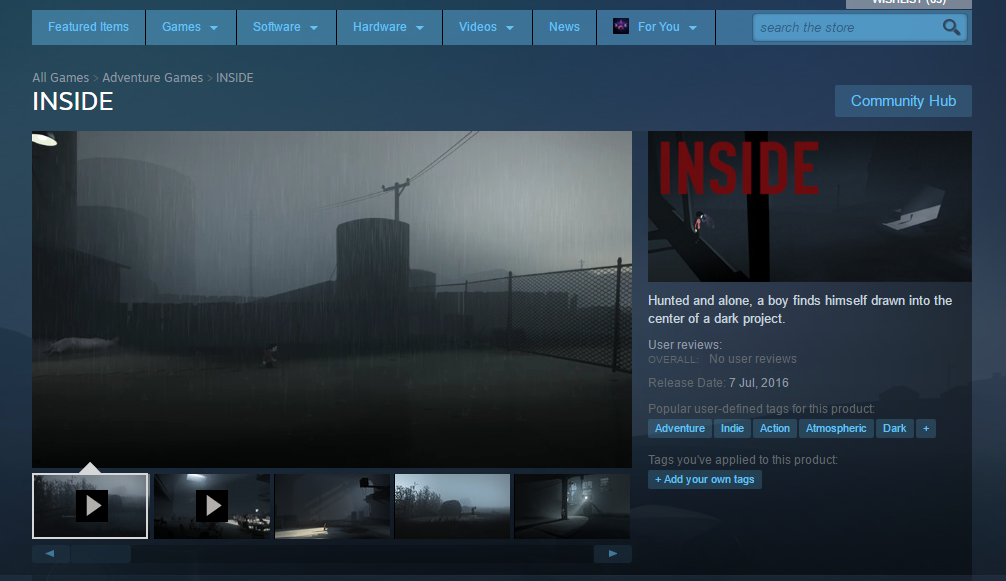Click the INSIDE header capsule image
The image size is (1006, 581).
pyautogui.click(x=810, y=206)
